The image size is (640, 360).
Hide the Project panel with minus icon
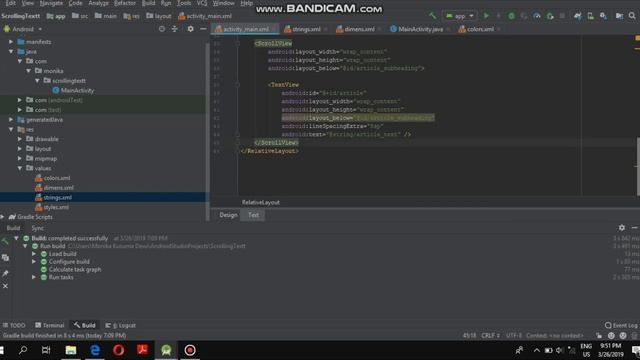pos(203,29)
